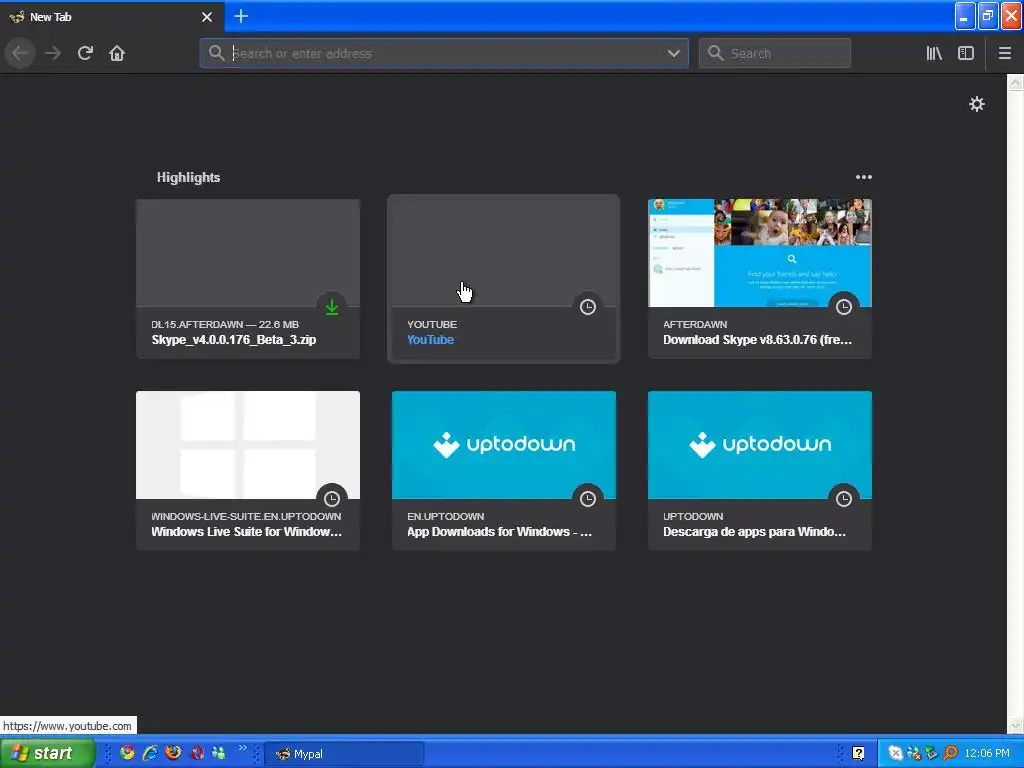The height and width of the screenshot is (768, 1024).
Task: Open Windows Live Suite for Windows card
Action: 248,471
